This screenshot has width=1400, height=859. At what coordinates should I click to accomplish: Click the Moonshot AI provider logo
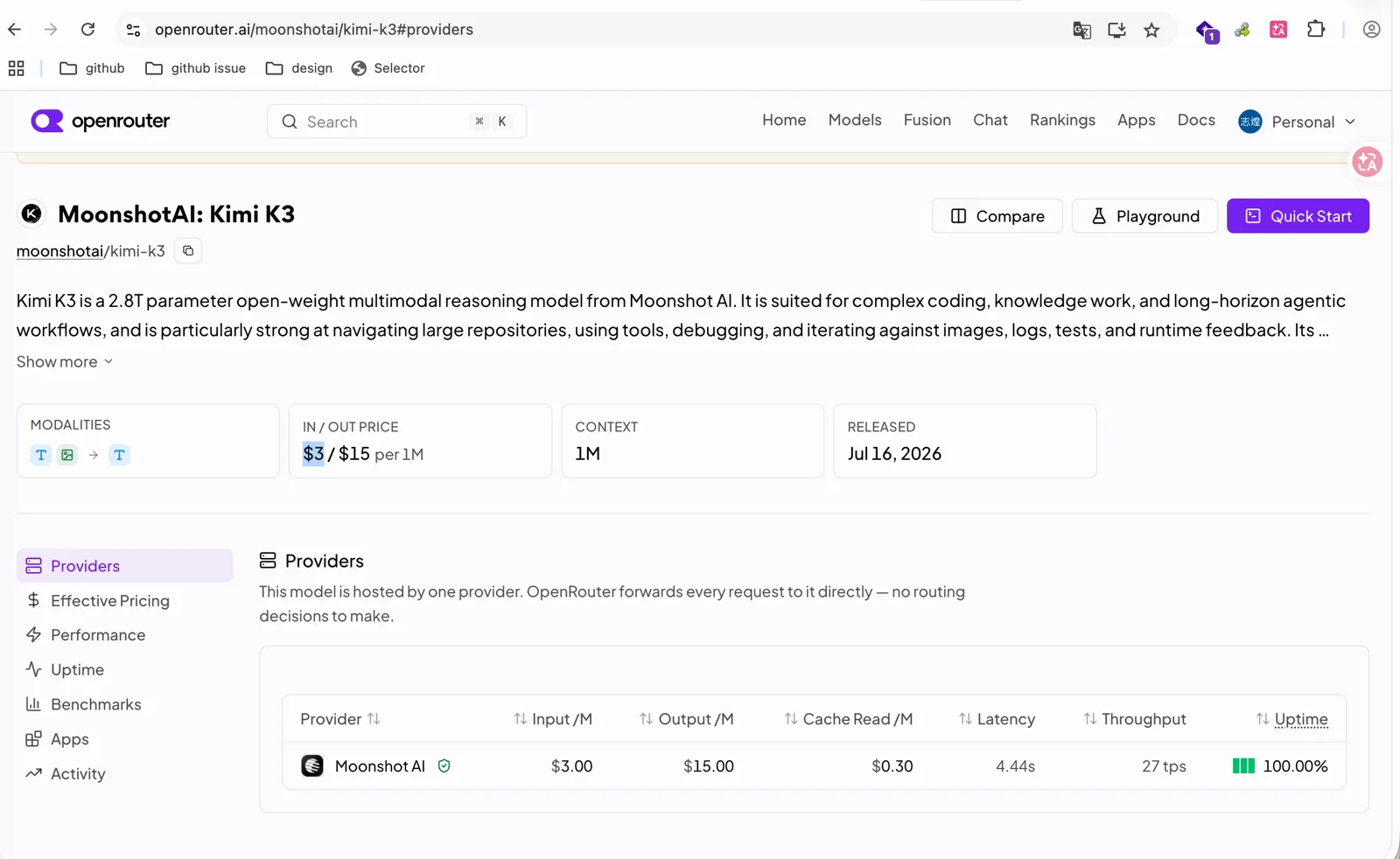312,766
